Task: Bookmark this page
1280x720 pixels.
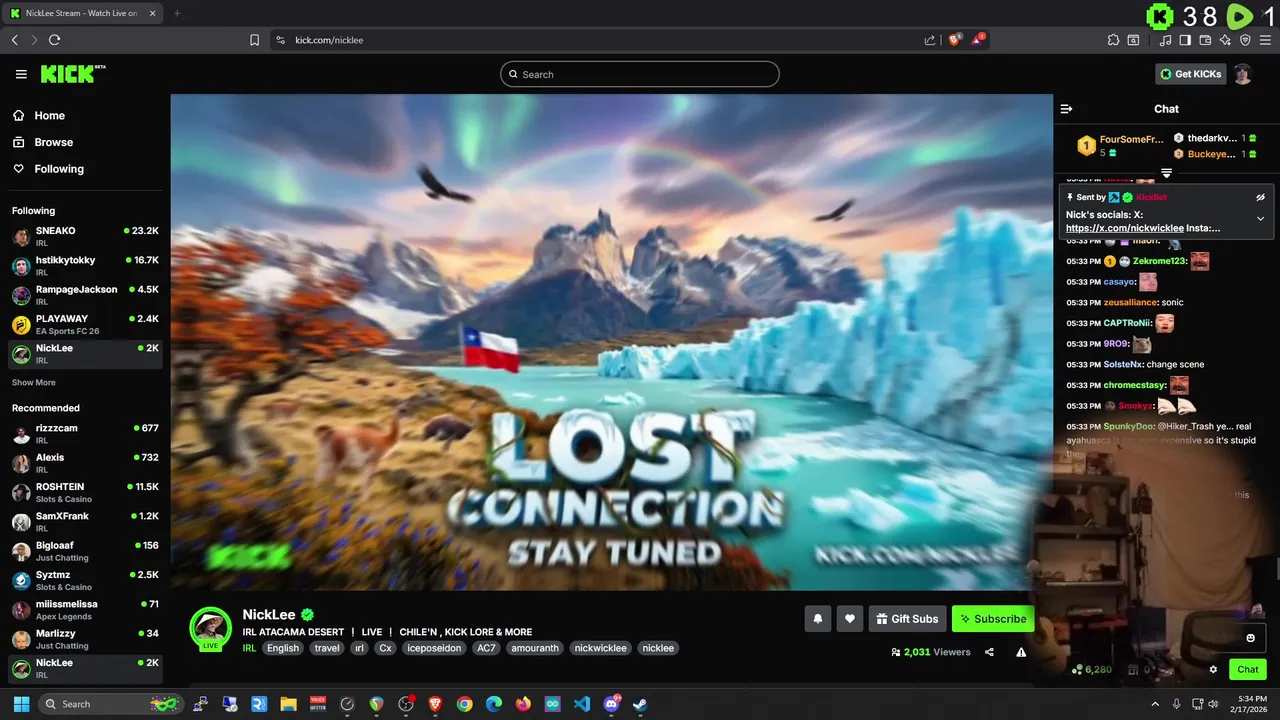Action: pos(255,40)
